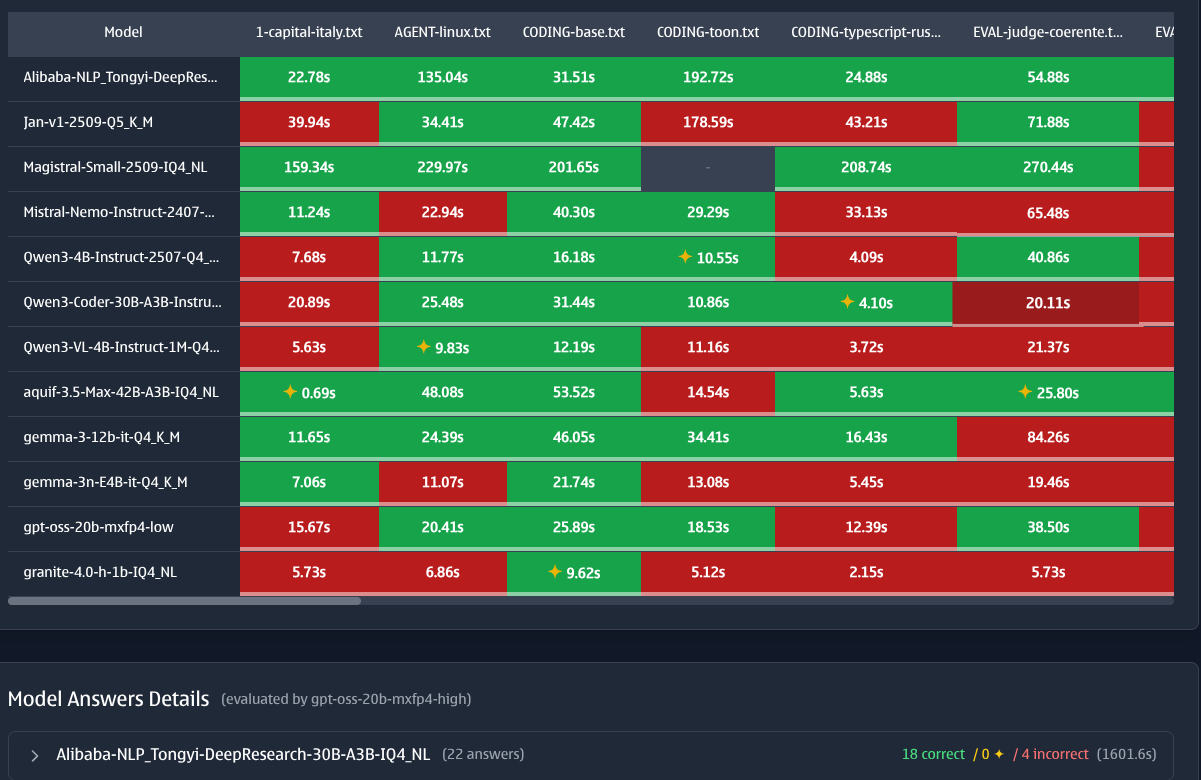Click the gpt-oss-20b-mxfp4-low model name
The width and height of the screenshot is (1201, 780).
[98, 527]
